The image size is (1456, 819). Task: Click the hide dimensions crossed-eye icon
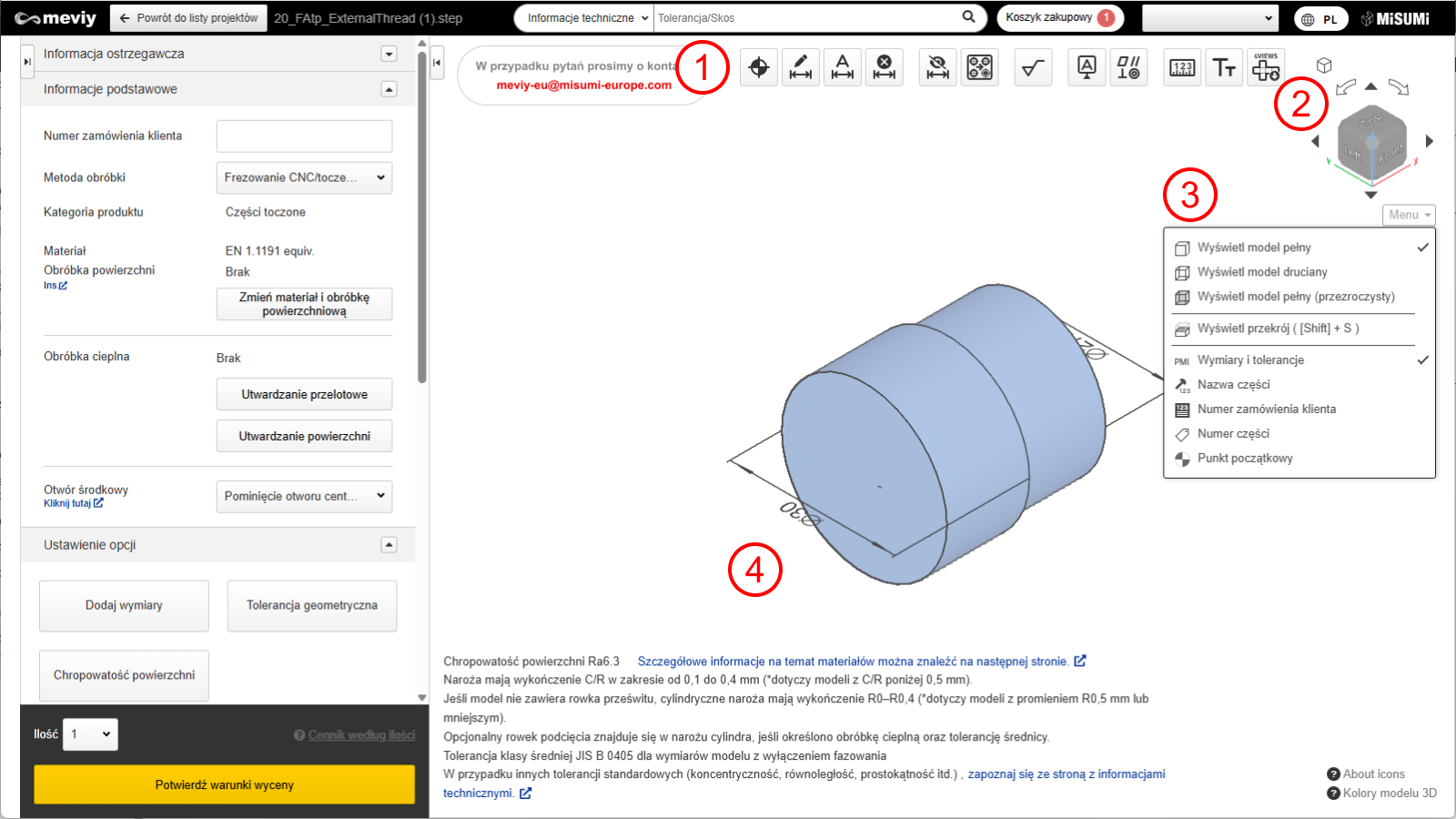coord(937,67)
